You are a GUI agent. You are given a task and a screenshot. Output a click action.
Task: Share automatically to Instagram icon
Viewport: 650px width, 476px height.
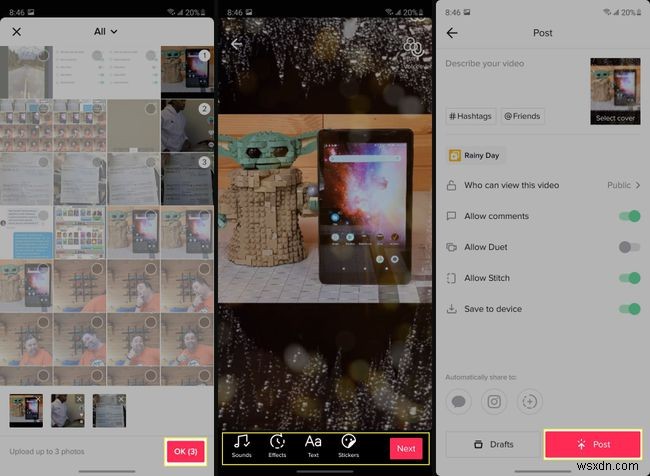click(x=494, y=401)
